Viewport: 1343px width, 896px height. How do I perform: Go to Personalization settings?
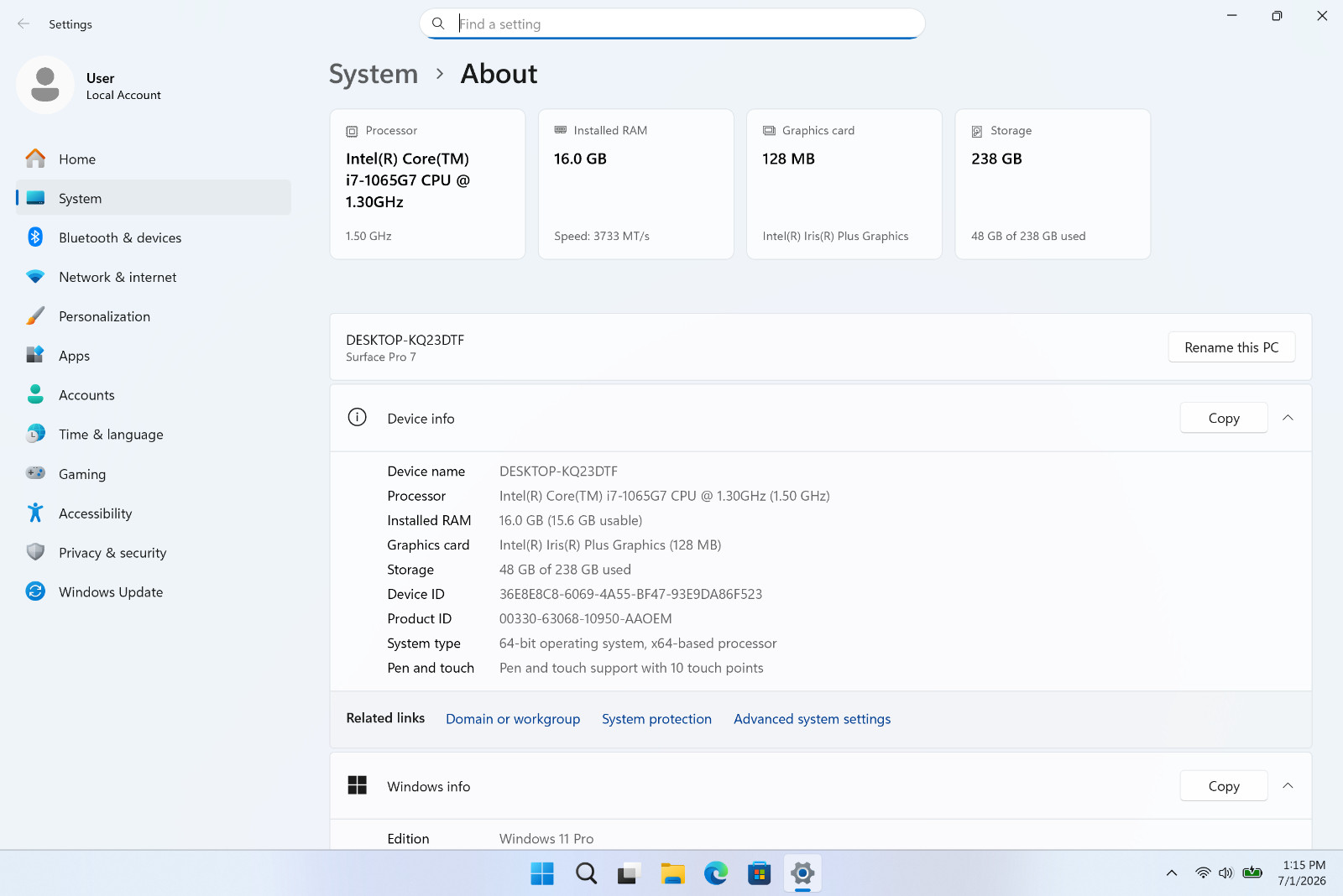tap(153, 316)
